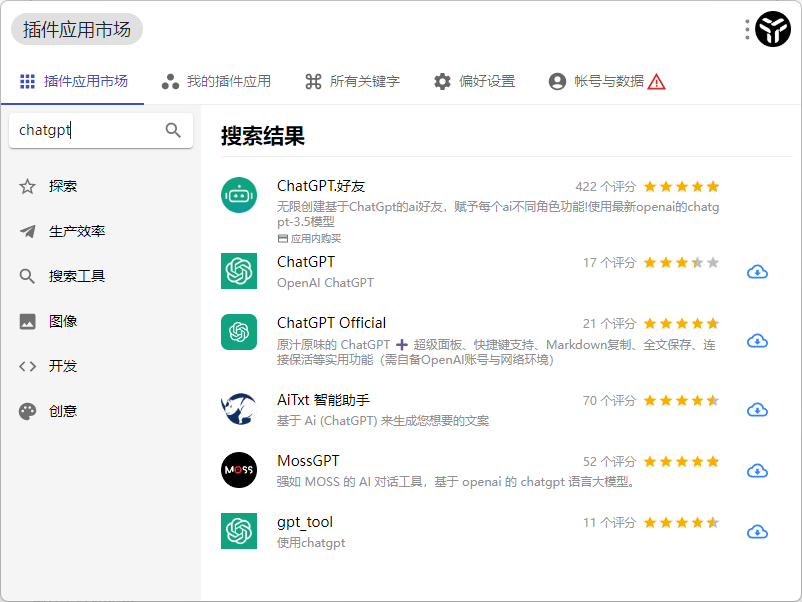Download ChatGPT Official via cloud icon
Screen dimensions: 802x602
click(757, 341)
